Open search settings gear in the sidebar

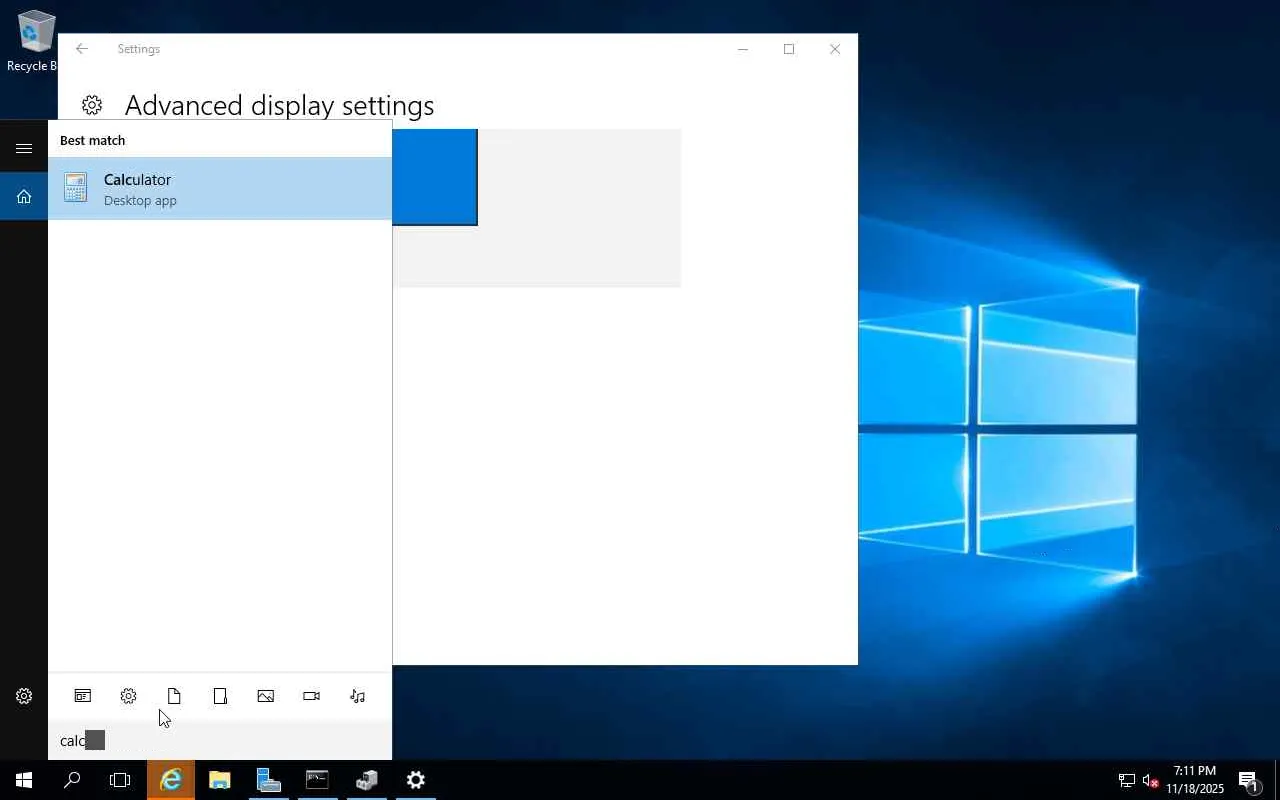click(x=24, y=696)
